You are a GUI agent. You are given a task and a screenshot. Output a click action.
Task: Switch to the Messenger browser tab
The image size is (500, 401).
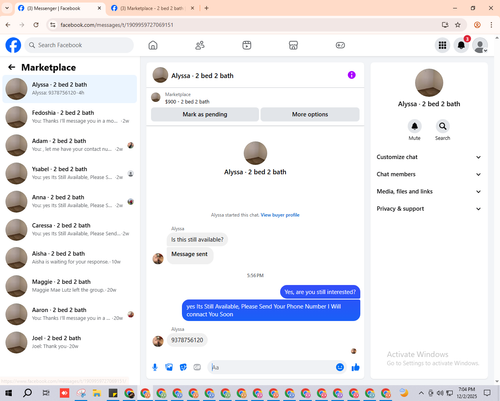[60, 8]
